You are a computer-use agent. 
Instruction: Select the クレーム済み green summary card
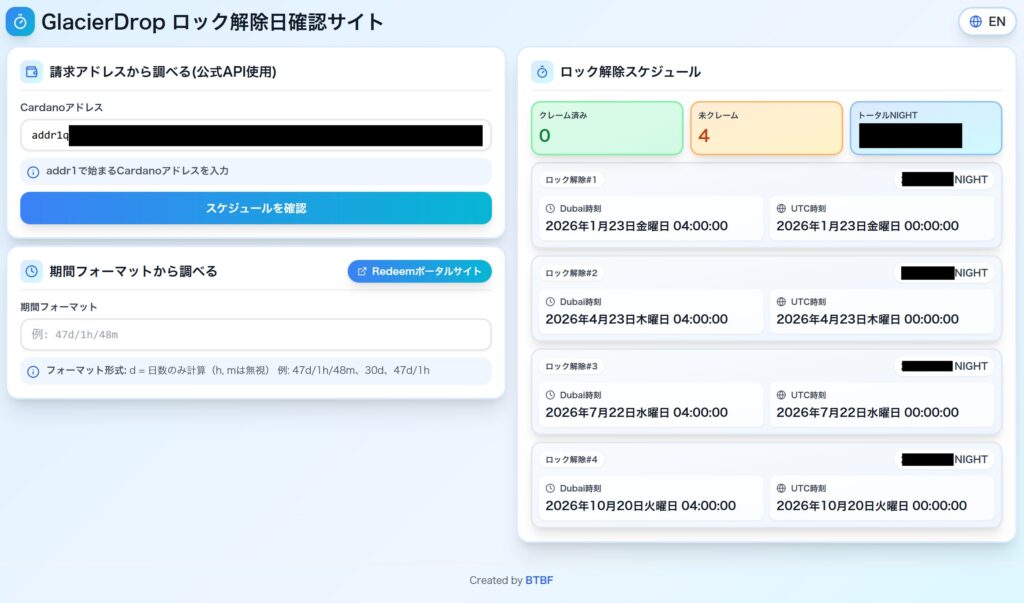tap(607, 128)
